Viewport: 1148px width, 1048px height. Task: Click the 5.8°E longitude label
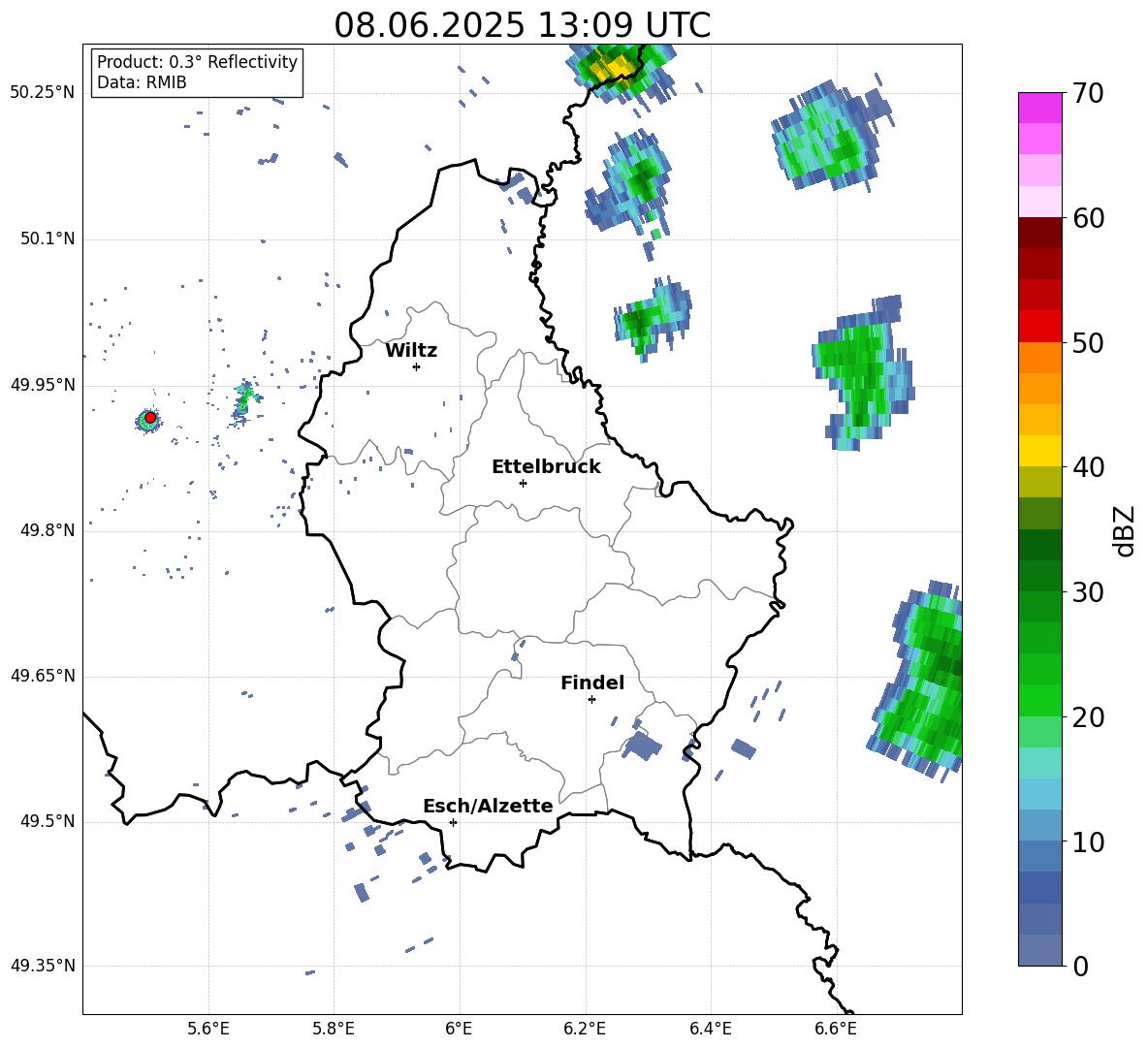pyautogui.click(x=334, y=1029)
